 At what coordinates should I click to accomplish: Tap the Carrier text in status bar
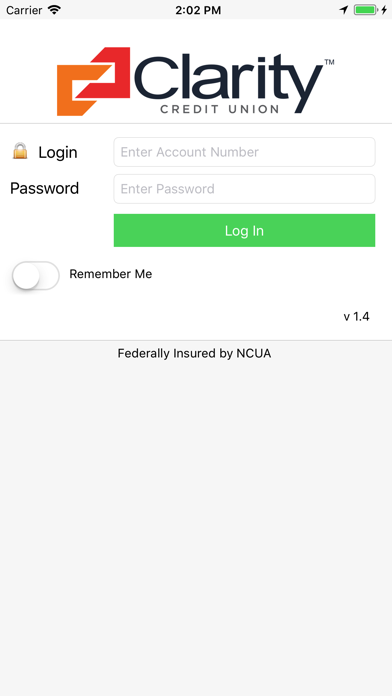point(24,10)
